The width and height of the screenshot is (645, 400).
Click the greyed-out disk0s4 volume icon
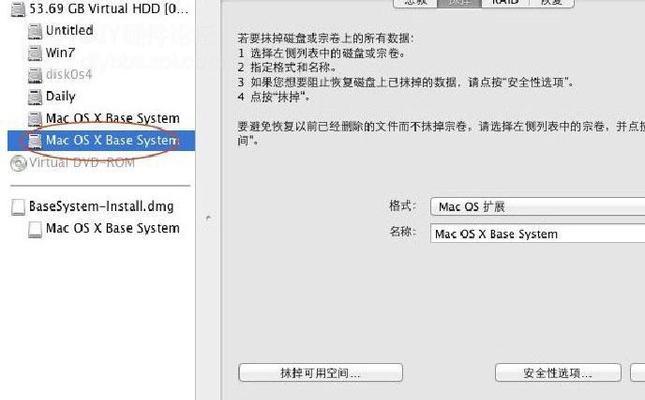point(35,75)
